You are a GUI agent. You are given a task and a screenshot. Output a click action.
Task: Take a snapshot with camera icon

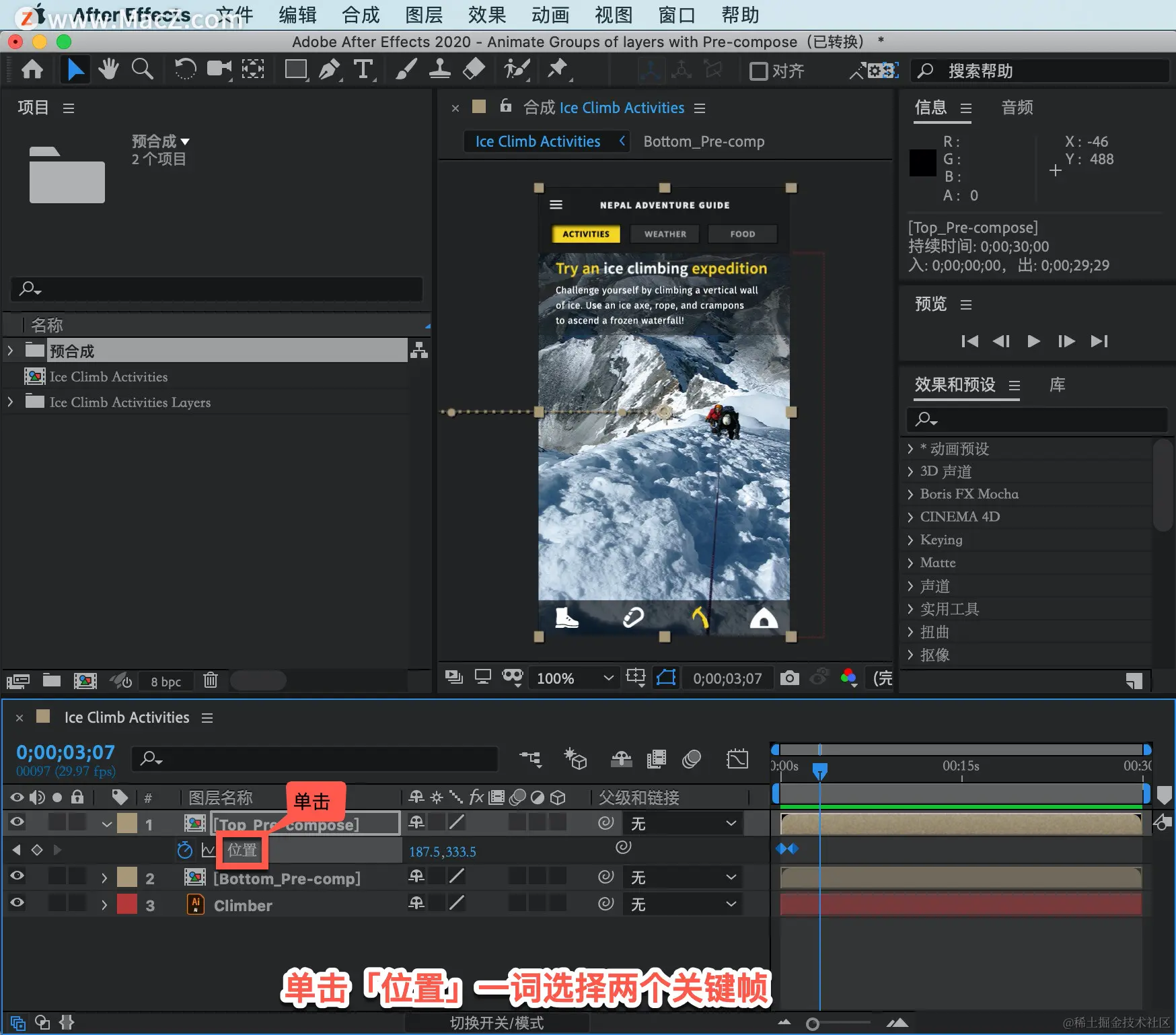789,678
